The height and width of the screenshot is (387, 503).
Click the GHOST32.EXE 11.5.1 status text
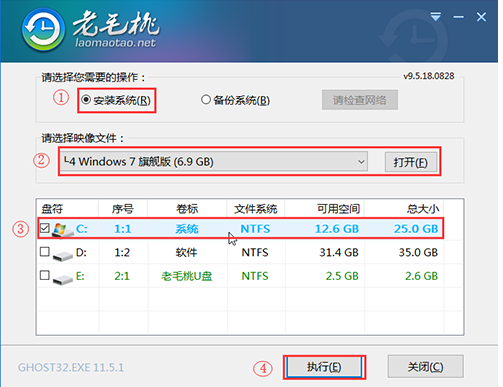[71, 367]
